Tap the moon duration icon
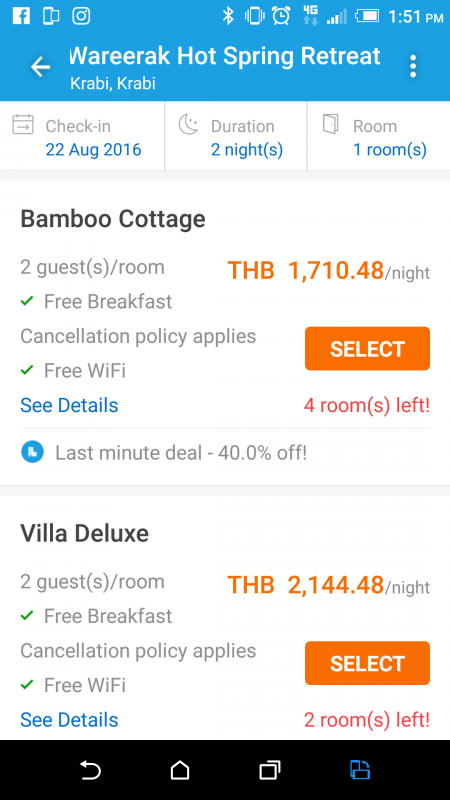This screenshot has width=450, height=800. (188, 124)
